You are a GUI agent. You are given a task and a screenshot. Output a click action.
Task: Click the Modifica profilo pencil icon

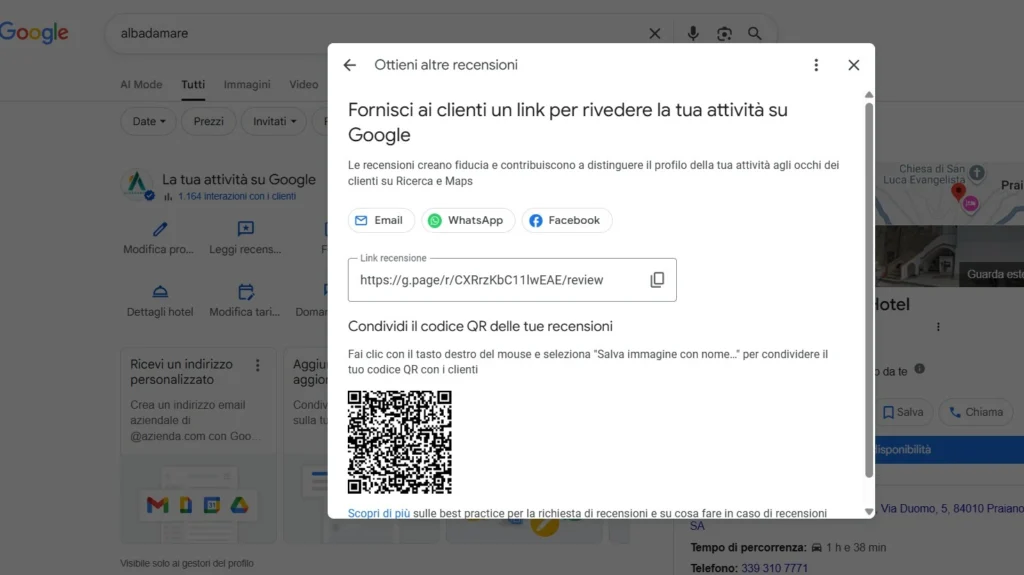(160, 229)
